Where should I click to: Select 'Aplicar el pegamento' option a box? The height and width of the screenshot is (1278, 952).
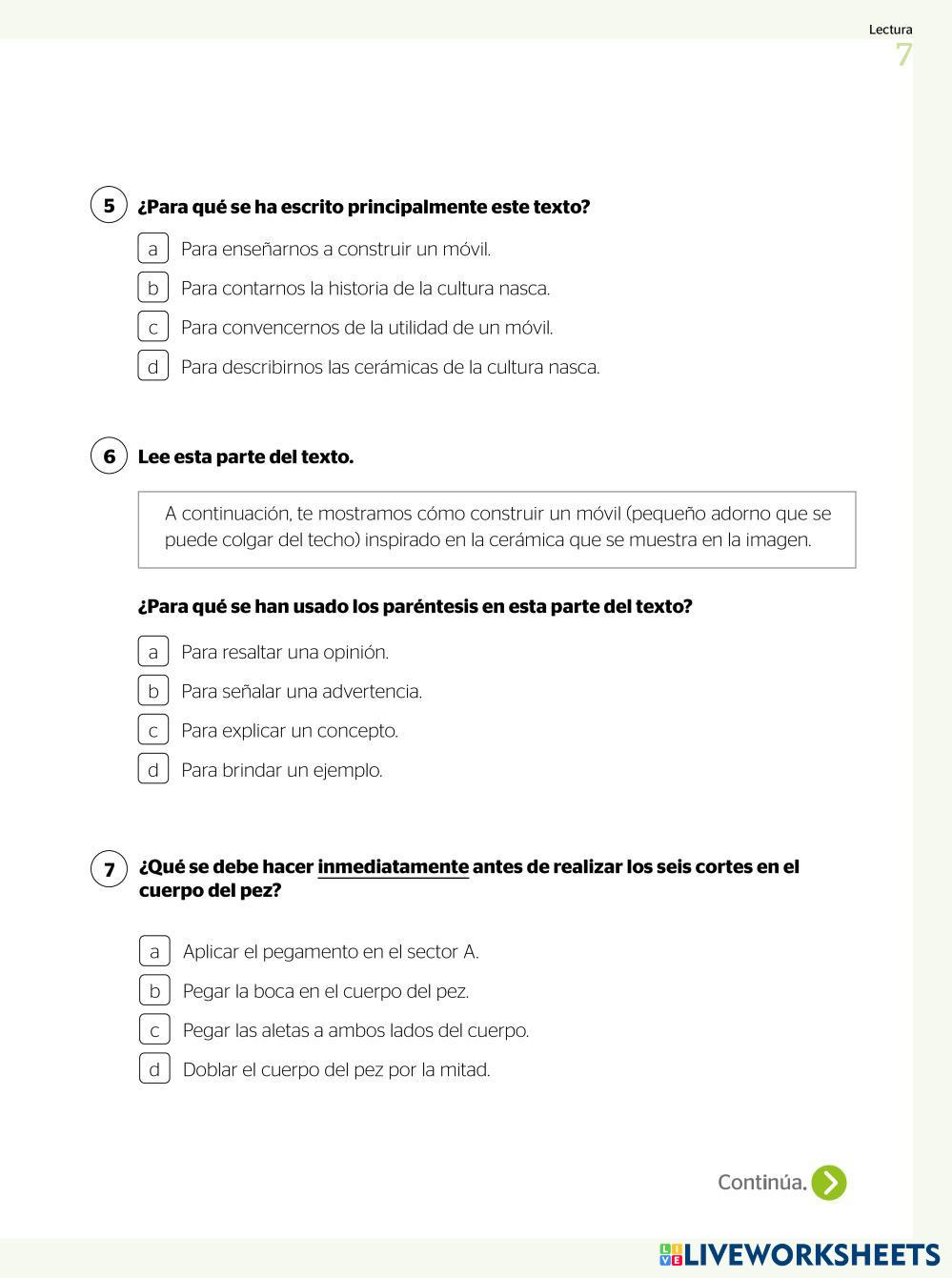[154, 951]
